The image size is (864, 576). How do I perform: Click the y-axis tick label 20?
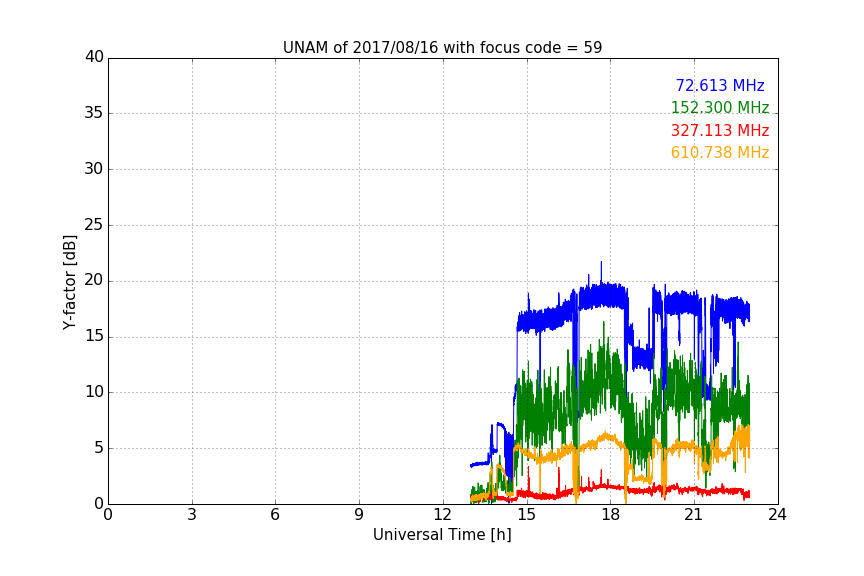pos(94,281)
